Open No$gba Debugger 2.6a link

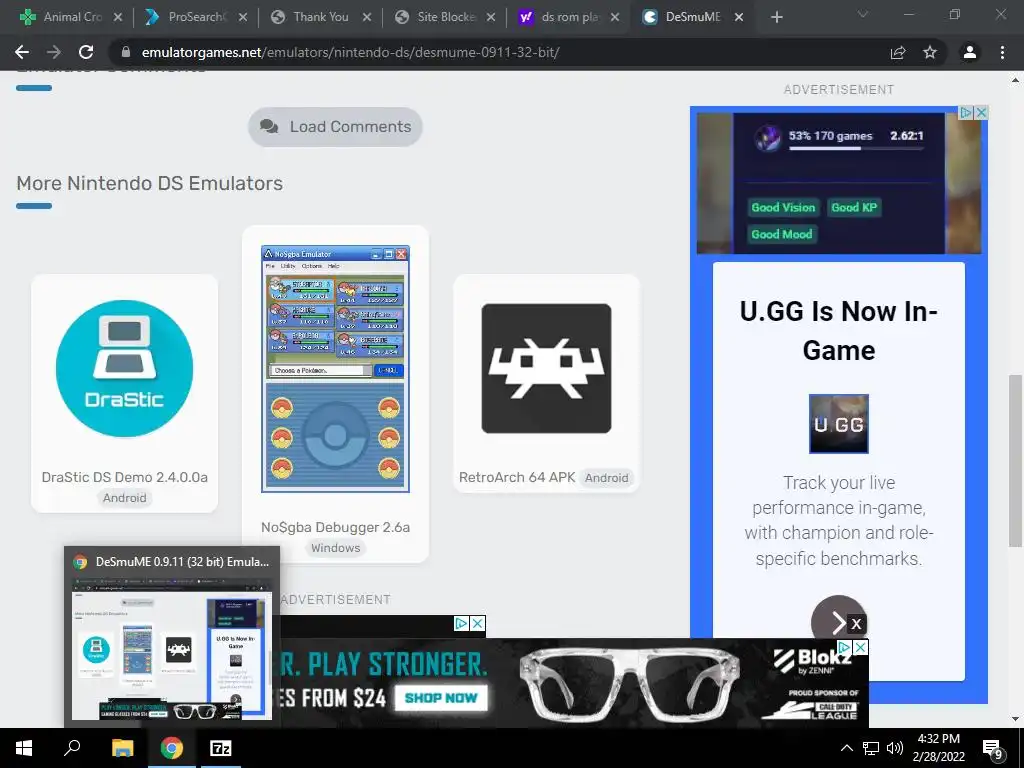335,527
